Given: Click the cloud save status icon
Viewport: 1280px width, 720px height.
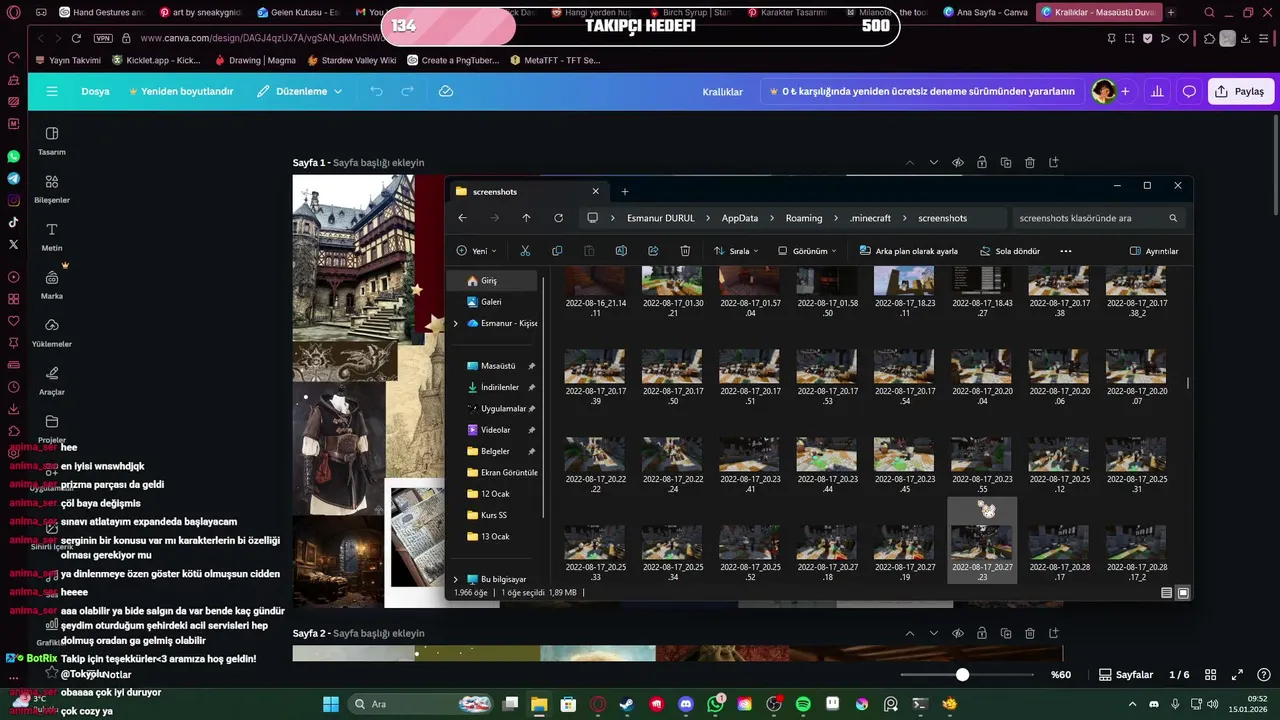Looking at the screenshot, I should coord(446,91).
